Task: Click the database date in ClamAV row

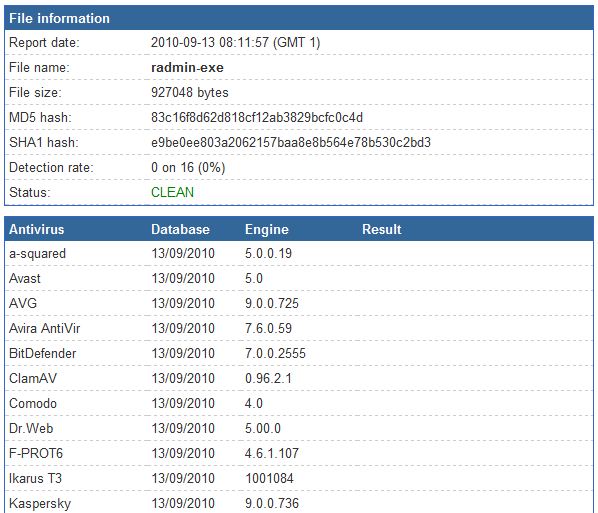Action: click(183, 378)
